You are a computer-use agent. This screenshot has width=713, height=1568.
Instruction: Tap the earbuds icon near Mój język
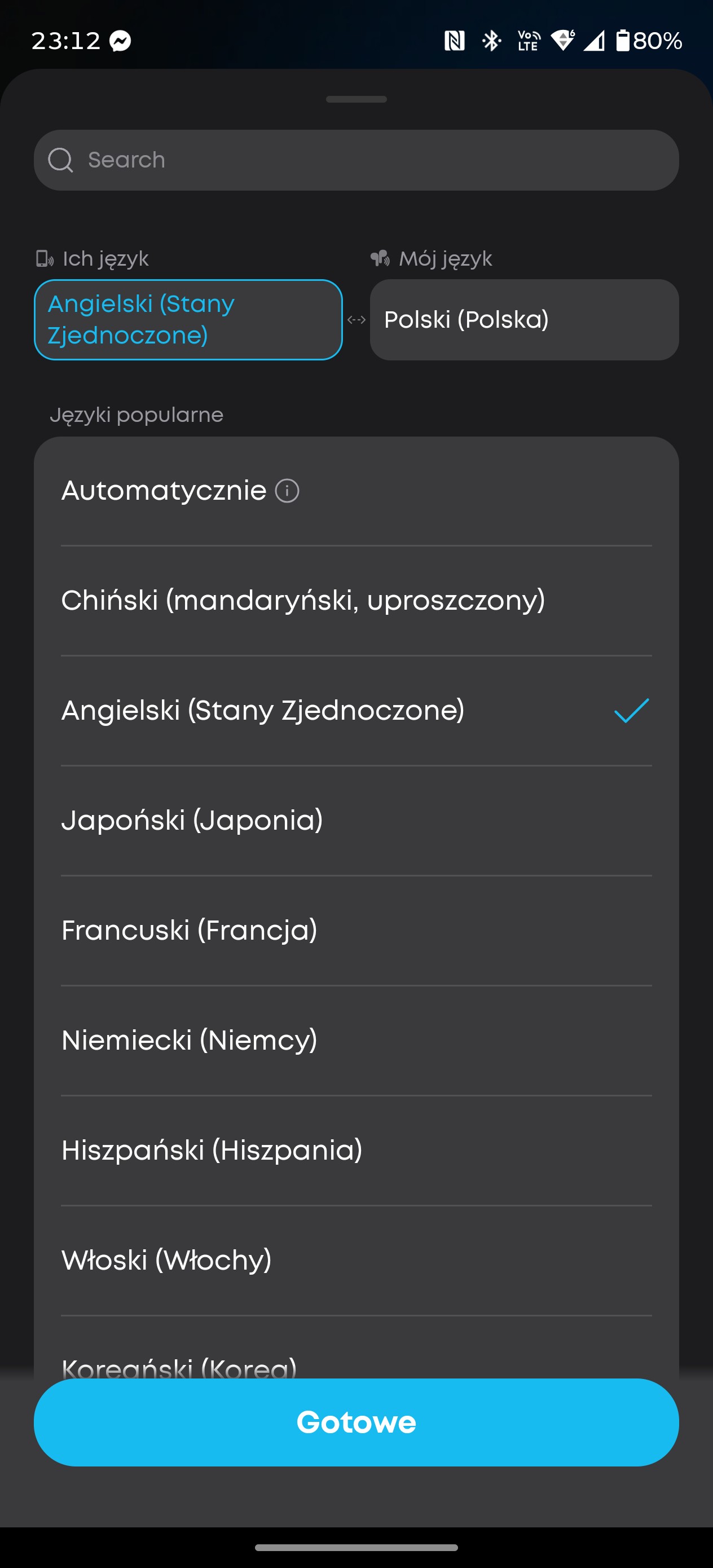coord(380,259)
